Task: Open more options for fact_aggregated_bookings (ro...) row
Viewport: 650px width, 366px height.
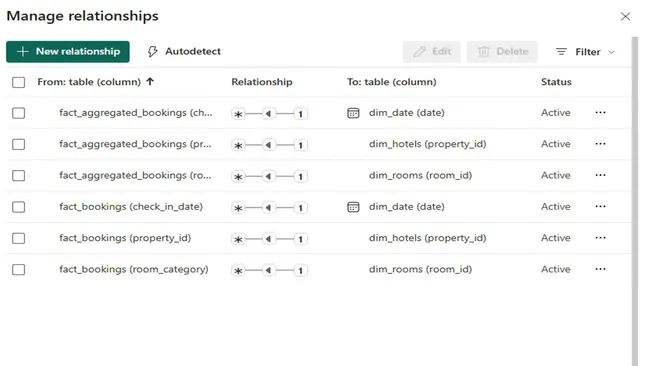Action: (x=600, y=175)
